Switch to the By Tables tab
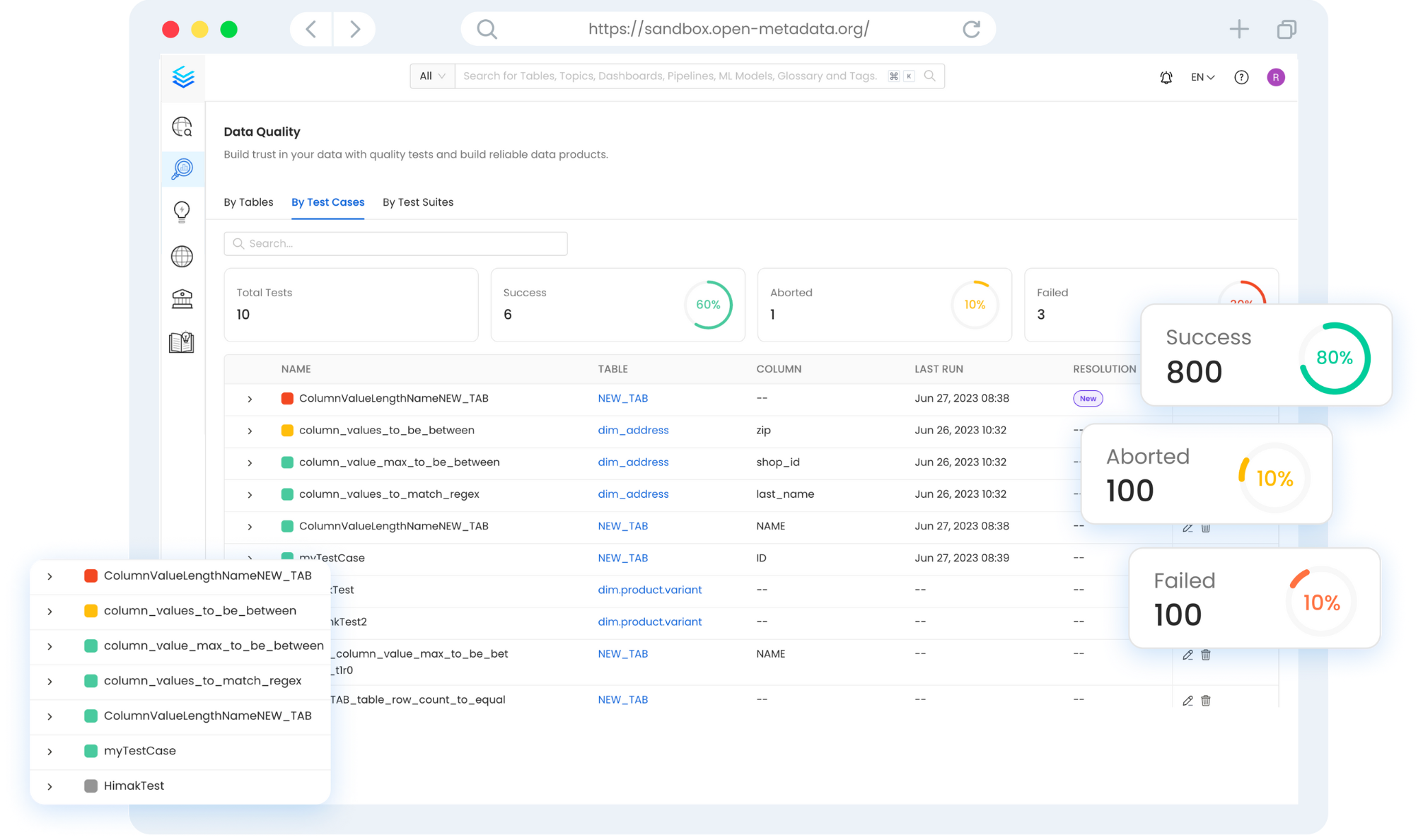 (248, 202)
